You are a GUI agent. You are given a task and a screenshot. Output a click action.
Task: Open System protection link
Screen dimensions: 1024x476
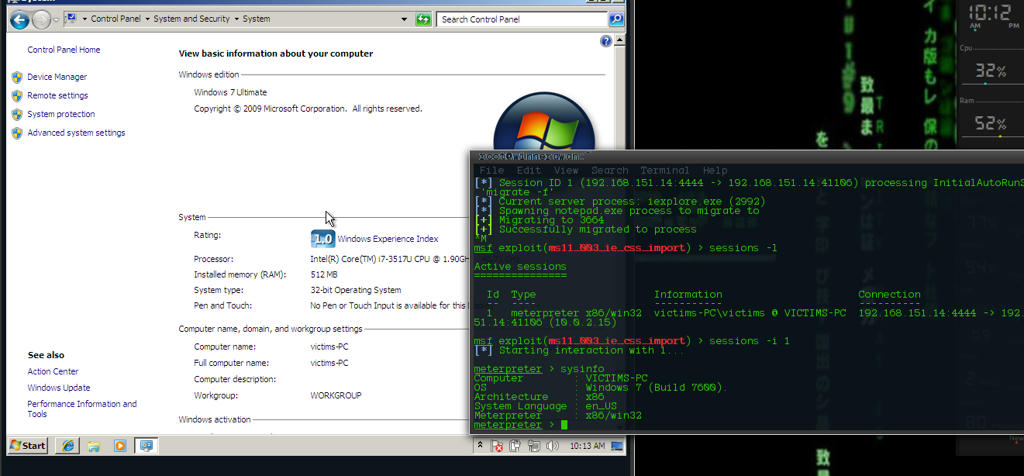[x=61, y=114]
